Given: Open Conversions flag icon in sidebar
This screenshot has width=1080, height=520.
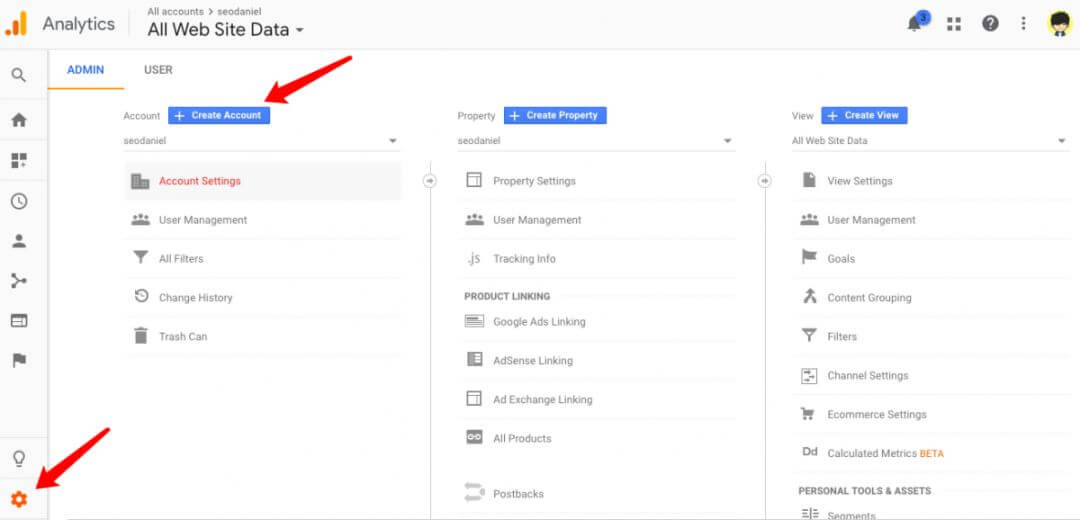Looking at the screenshot, I should tap(19, 360).
